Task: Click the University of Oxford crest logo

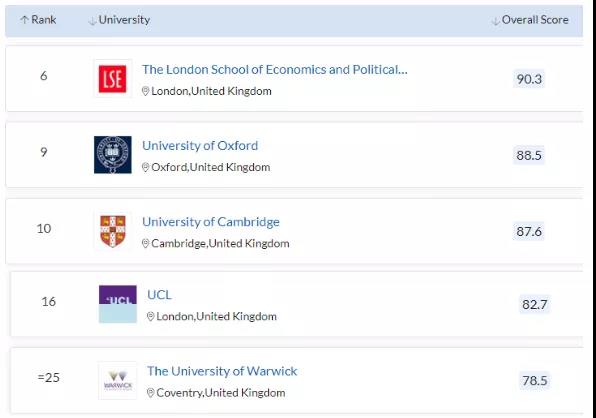Action: pos(113,155)
